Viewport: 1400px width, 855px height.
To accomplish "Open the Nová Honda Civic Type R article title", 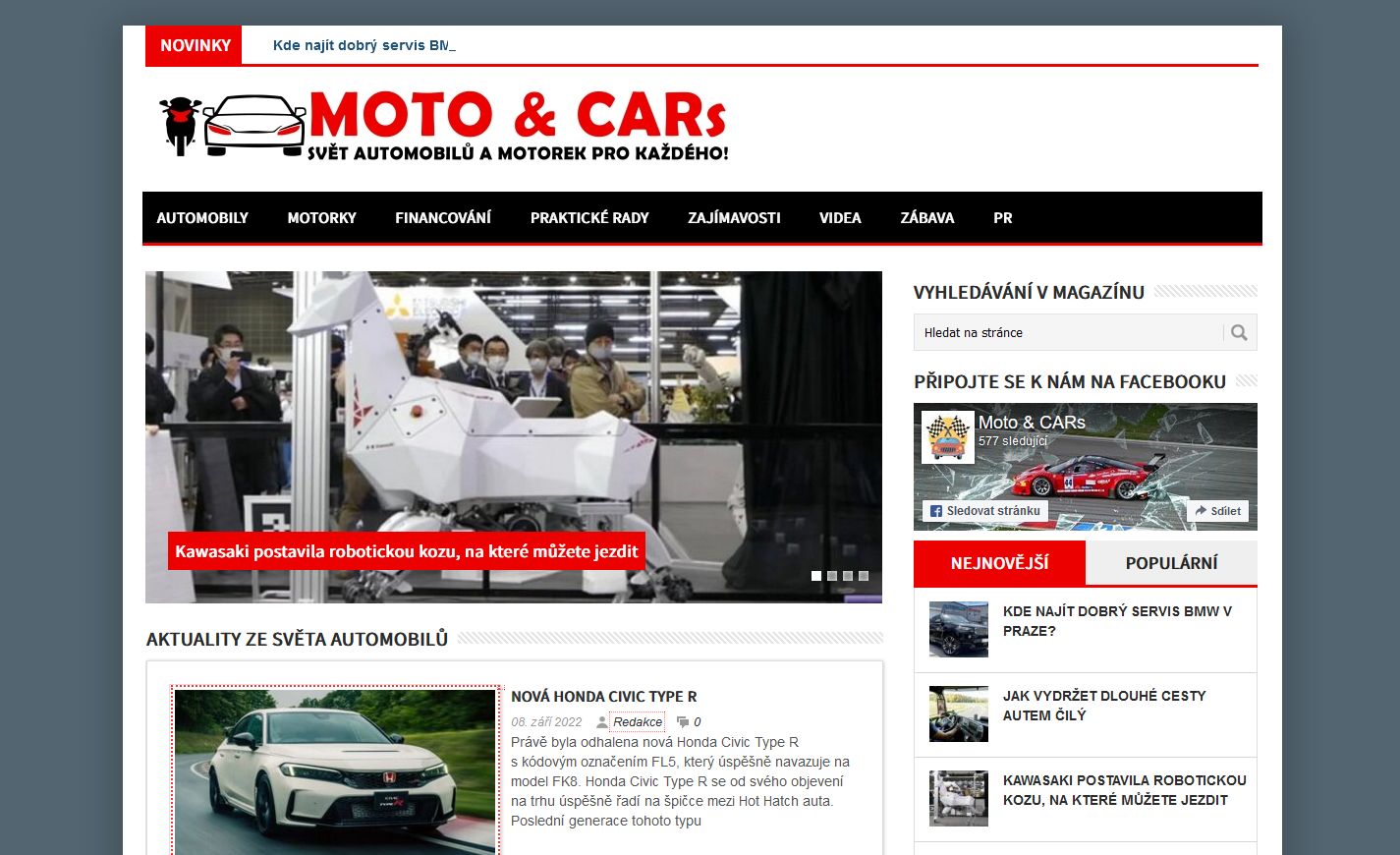I will (x=604, y=697).
